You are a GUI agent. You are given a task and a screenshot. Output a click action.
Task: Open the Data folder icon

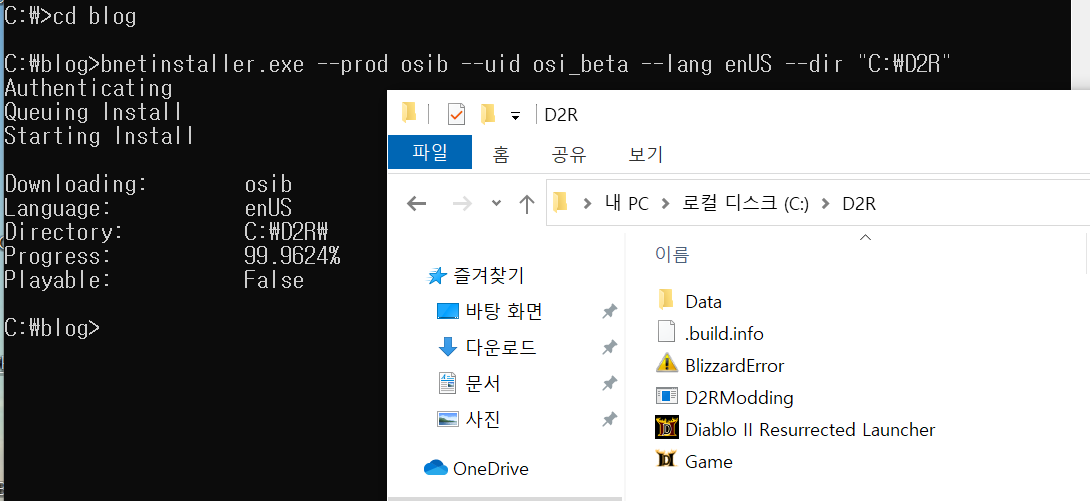pyautogui.click(x=666, y=300)
